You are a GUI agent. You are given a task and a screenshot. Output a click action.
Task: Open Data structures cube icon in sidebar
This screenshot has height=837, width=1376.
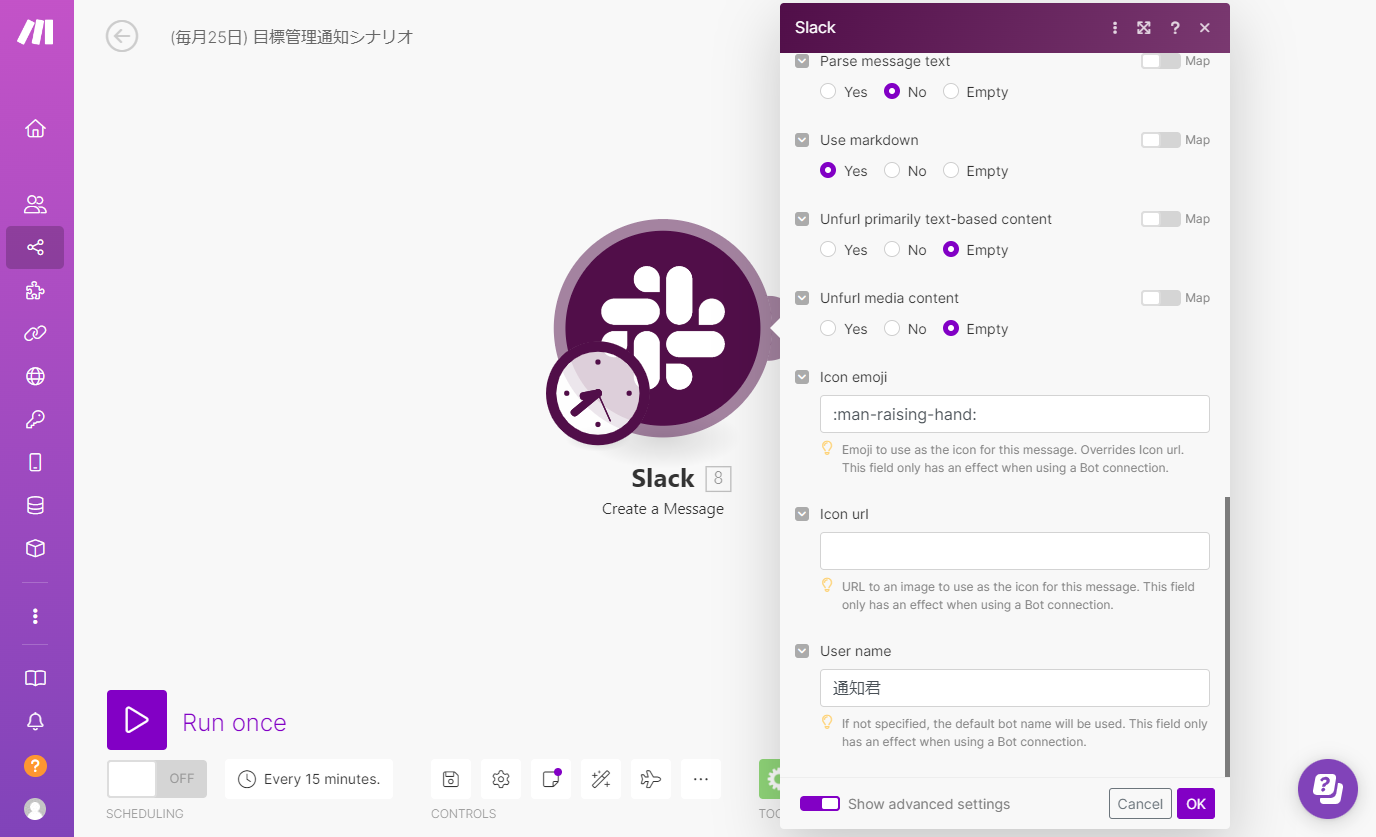35,548
